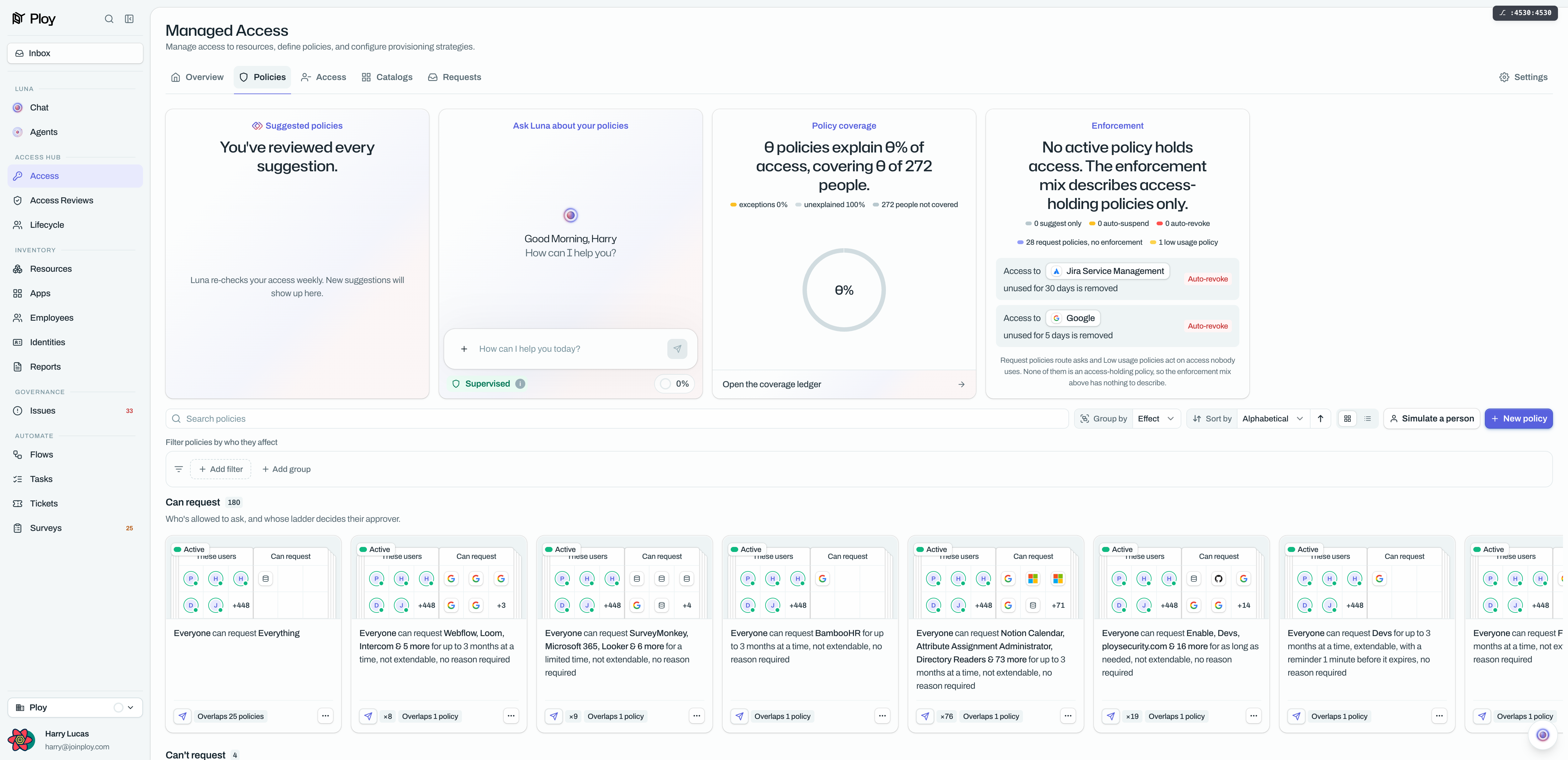Image resolution: width=1568 pixels, height=760 pixels.
Task: Click the plus attach icon in Luna chat
Action: [464, 349]
